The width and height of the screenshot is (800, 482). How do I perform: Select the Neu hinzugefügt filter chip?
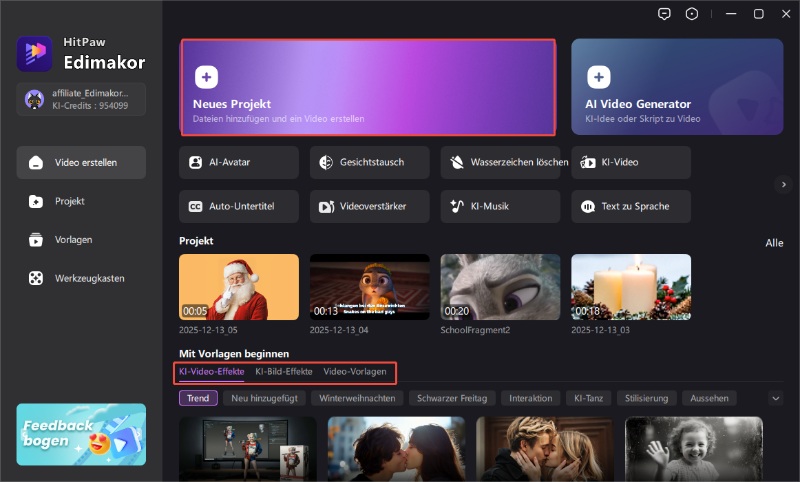tap(264, 398)
